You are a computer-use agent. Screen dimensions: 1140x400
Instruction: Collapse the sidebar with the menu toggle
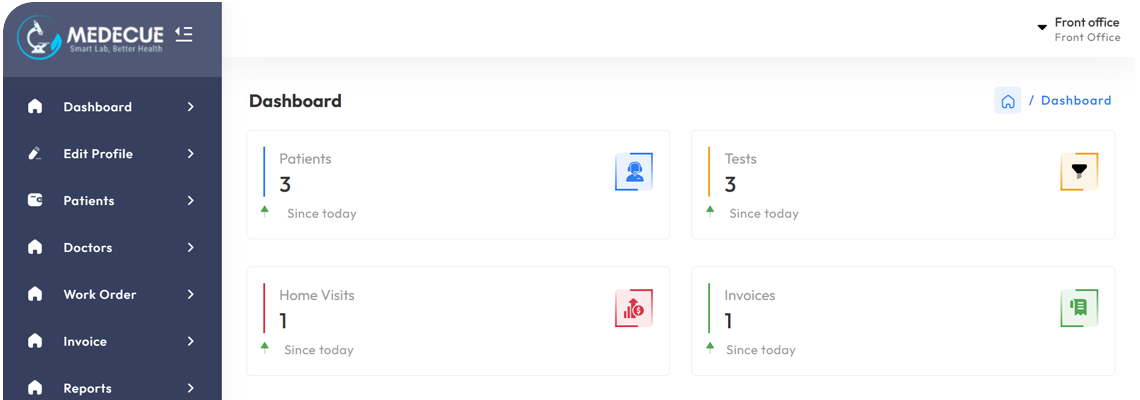183,34
